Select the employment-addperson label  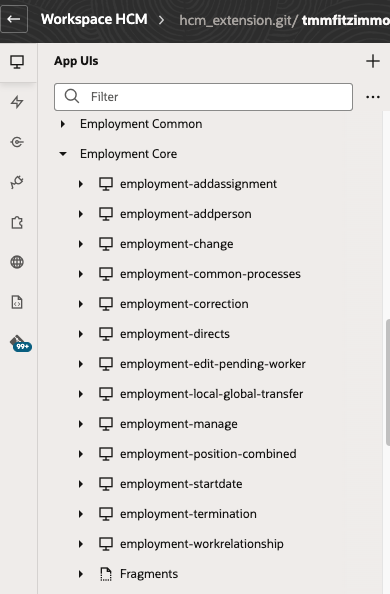(x=186, y=214)
